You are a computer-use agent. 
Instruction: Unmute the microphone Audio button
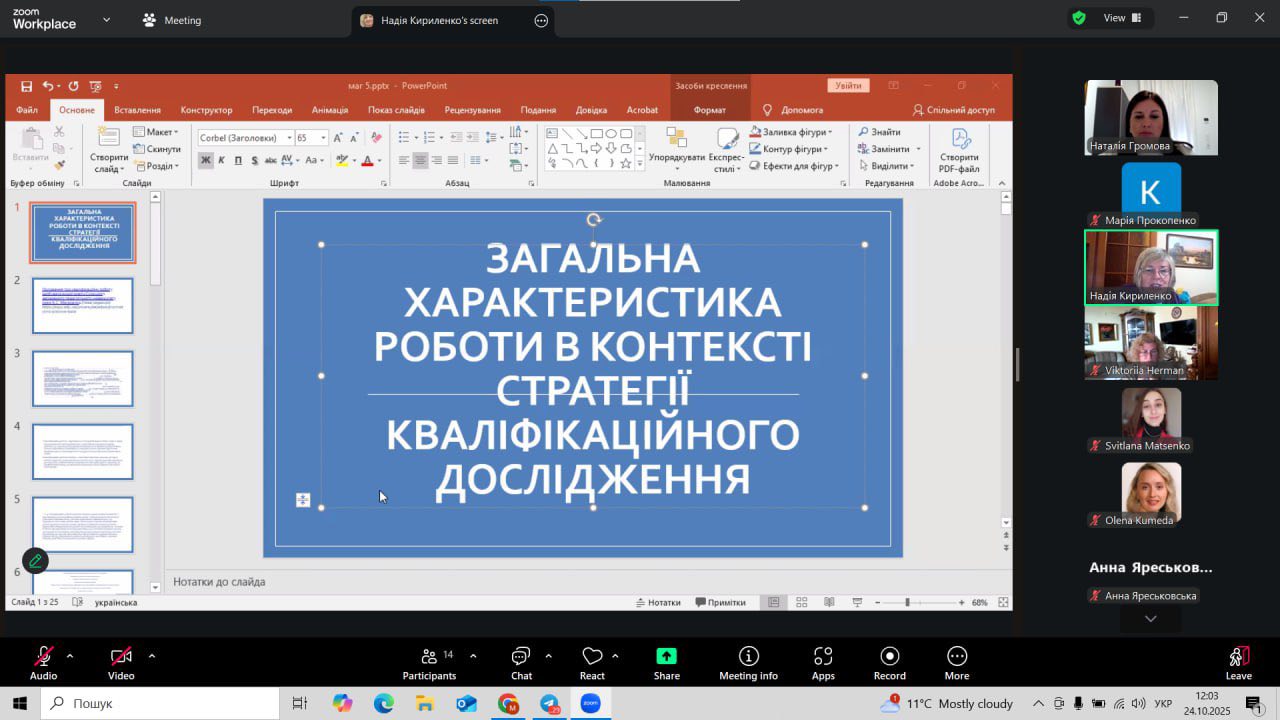pos(43,657)
